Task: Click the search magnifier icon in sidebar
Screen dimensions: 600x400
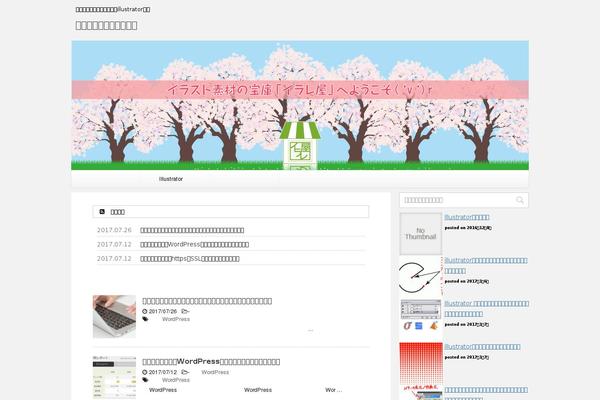Action: 520,200
